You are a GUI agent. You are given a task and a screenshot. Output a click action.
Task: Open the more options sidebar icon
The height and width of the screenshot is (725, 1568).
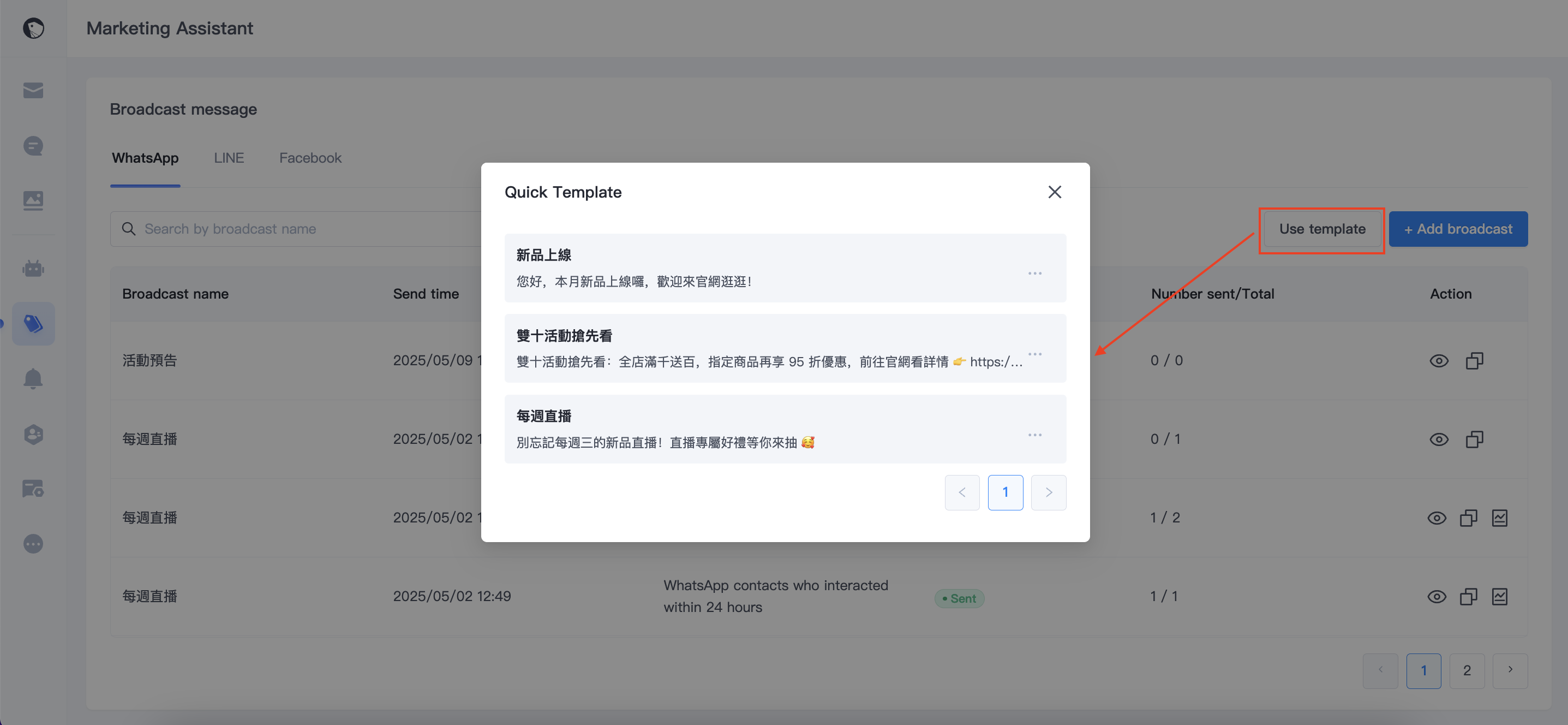tap(33, 543)
